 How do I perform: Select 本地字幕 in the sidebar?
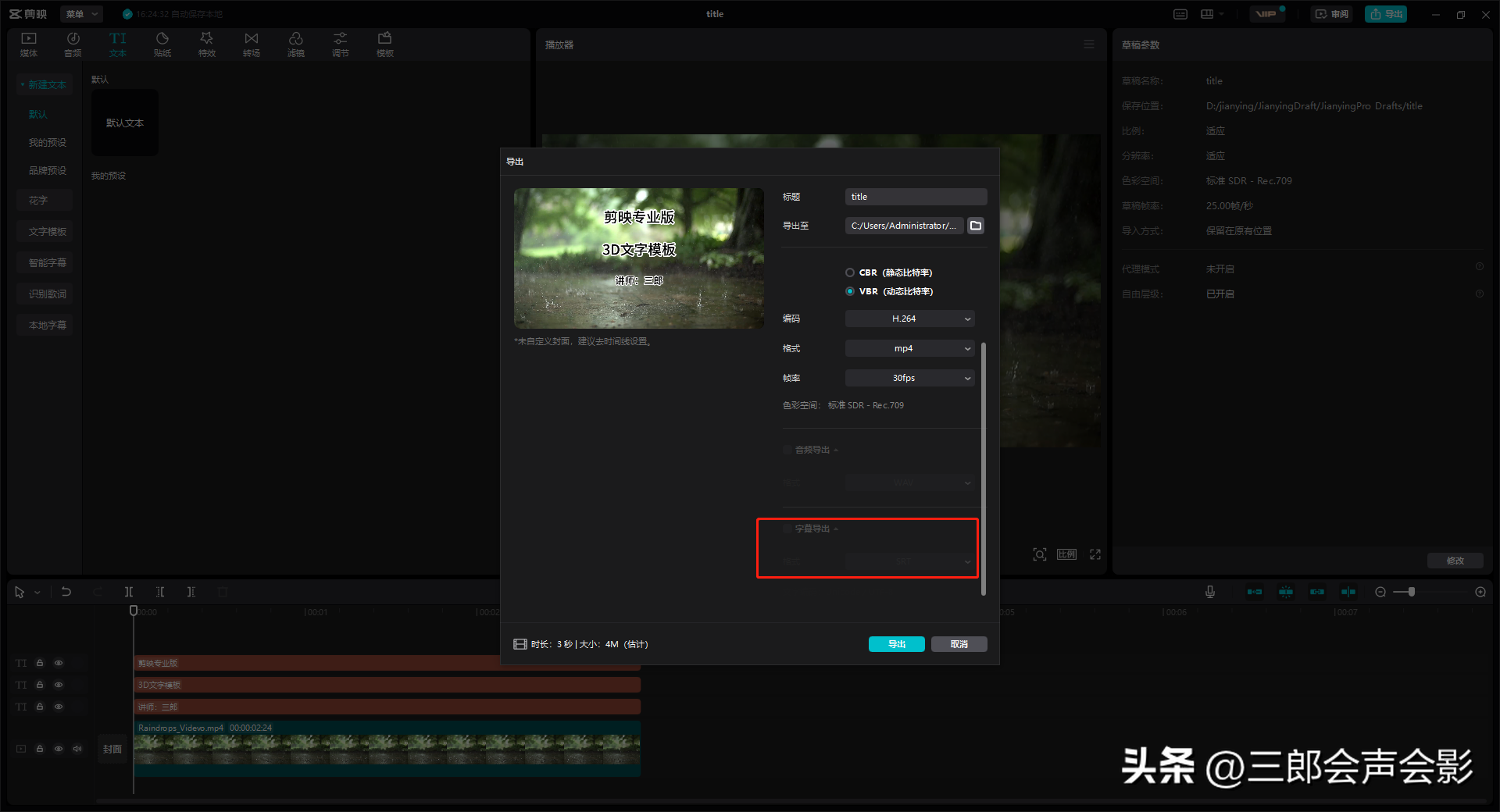click(x=45, y=326)
